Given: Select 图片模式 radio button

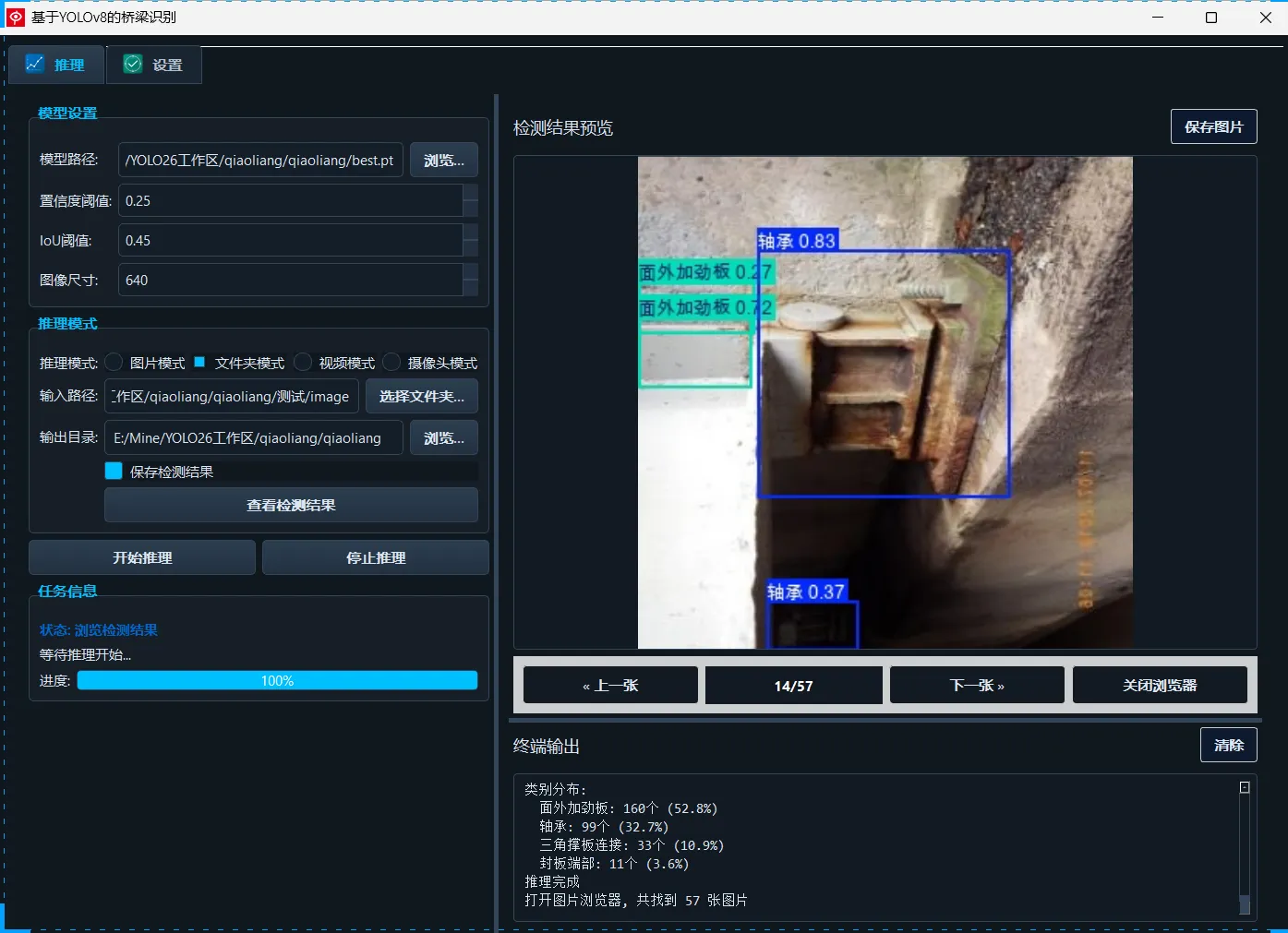Looking at the screenshot, I should pyautogui.click(x=114, y=363).
